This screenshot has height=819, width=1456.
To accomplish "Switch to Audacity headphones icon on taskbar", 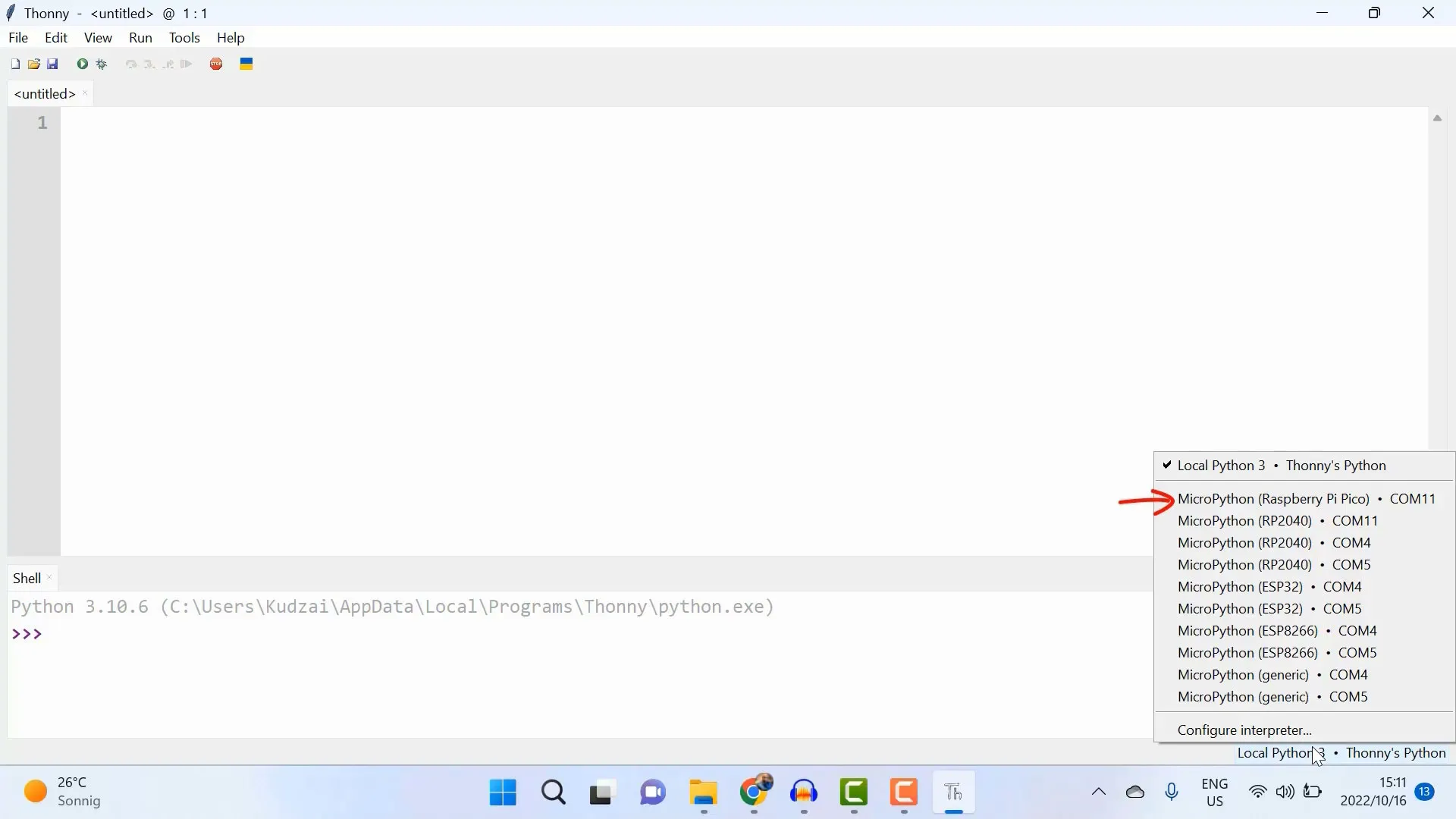I will [804, 792].
